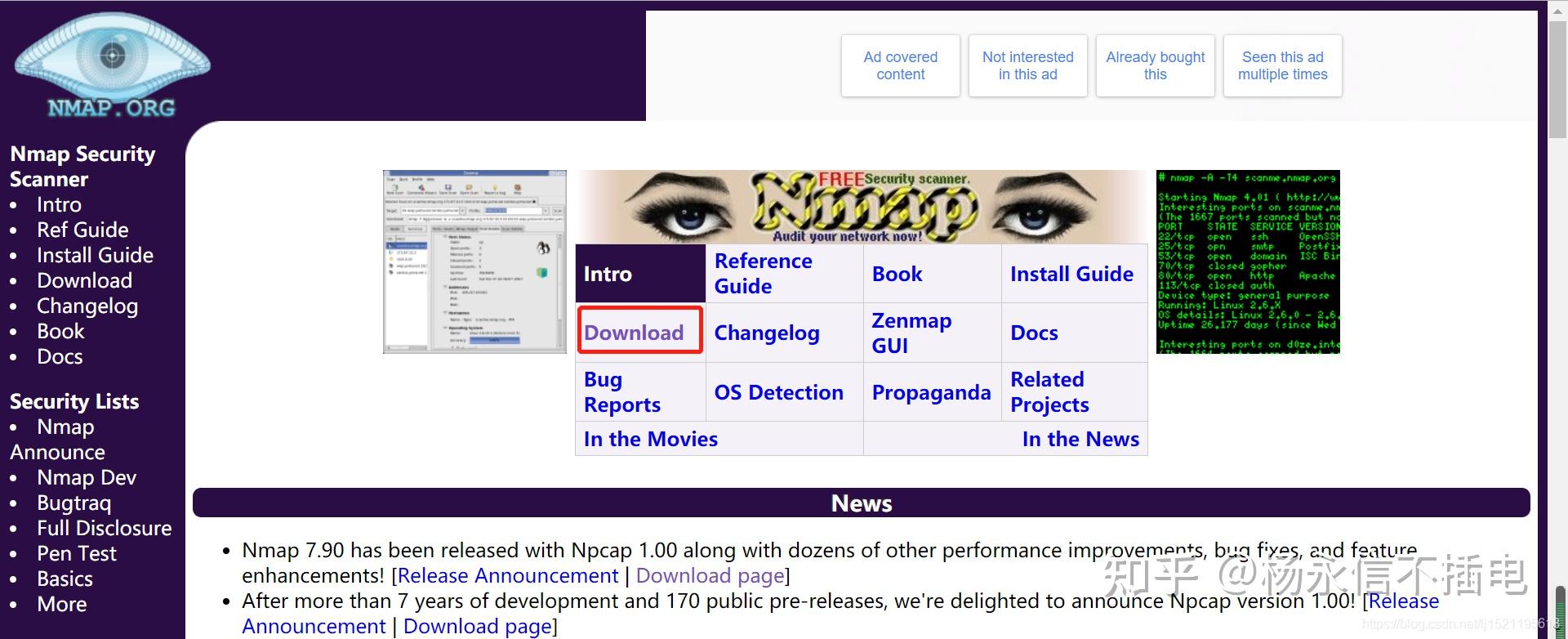Open Pen Test list in sidebar

click(77, 553)
